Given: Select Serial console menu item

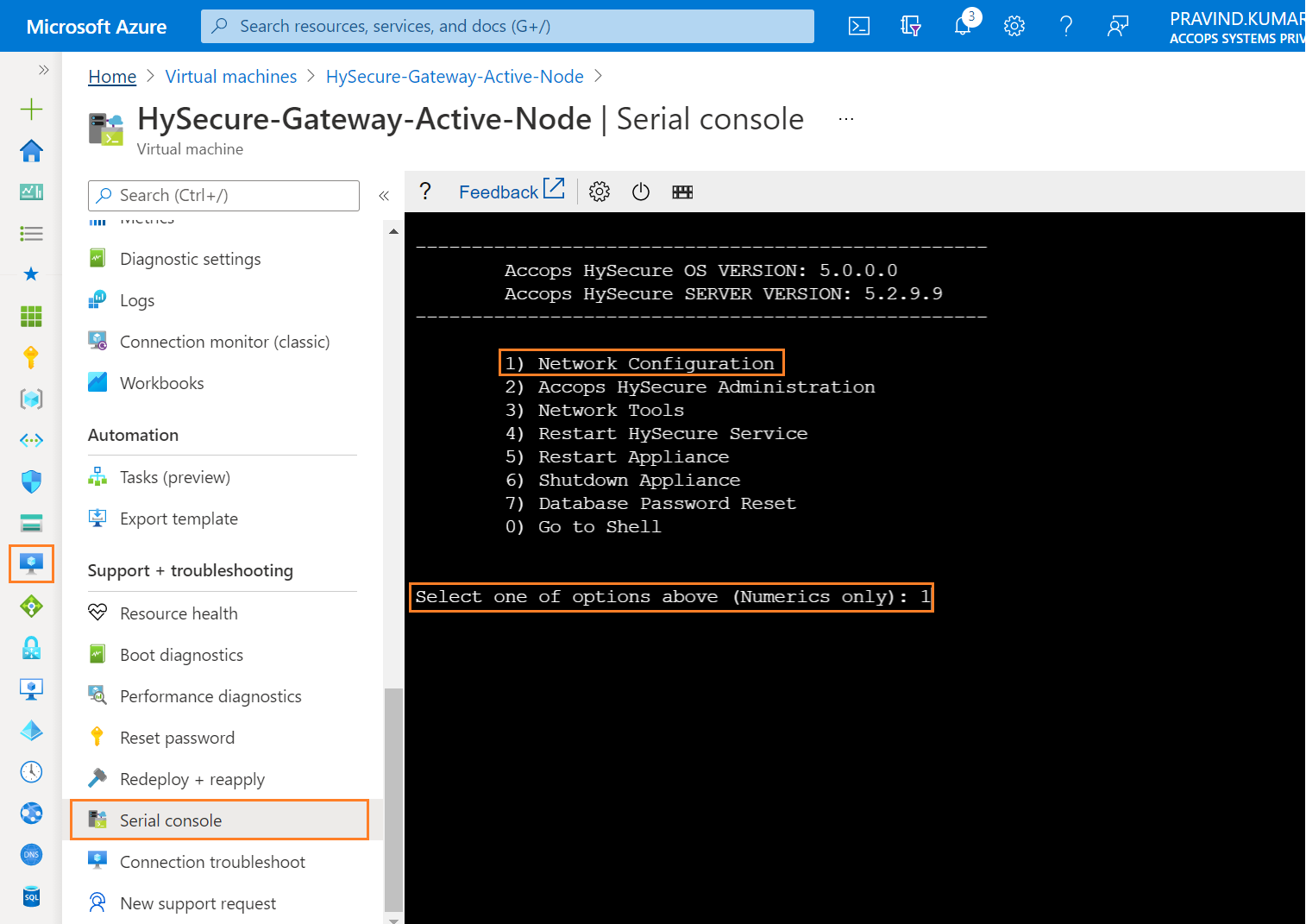Looking at the screenshot, I should point(220,820).
